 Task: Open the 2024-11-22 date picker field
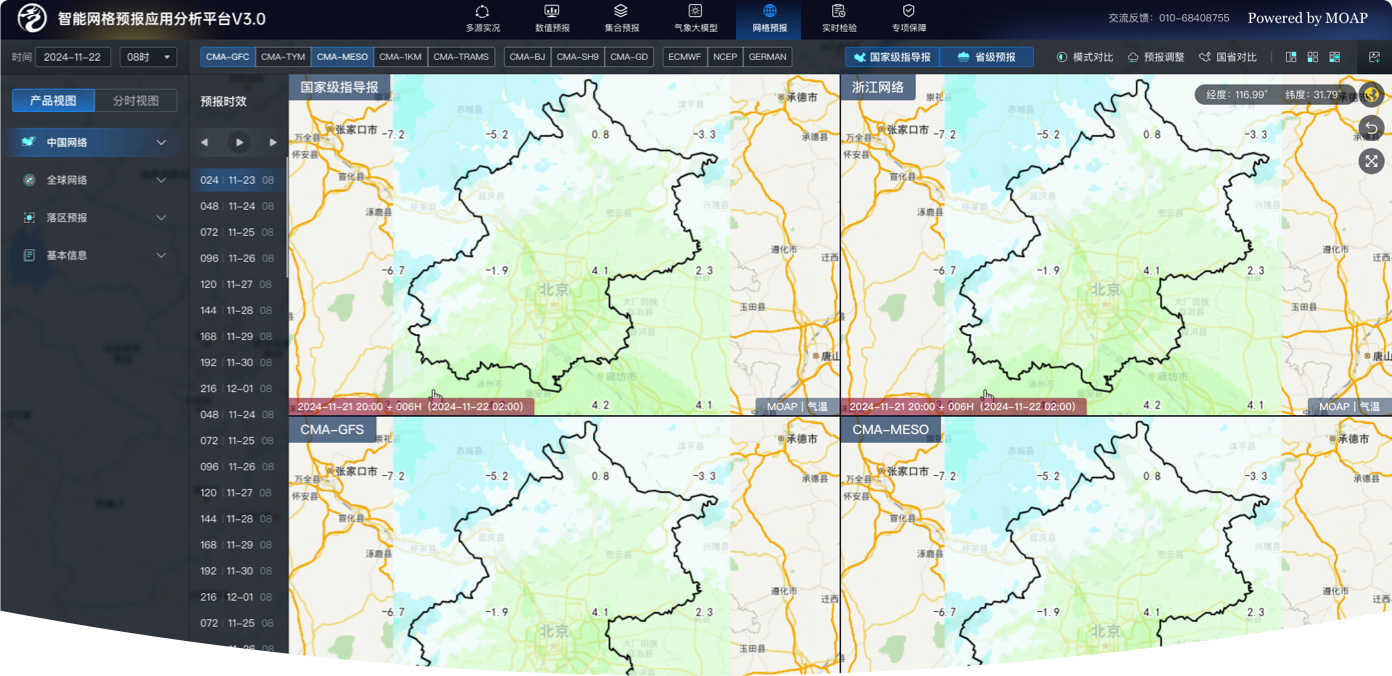[x=71, y=57]
